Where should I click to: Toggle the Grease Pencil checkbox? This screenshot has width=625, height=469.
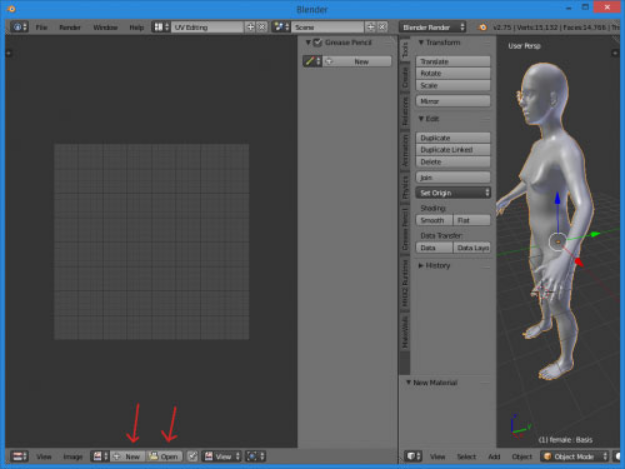318,43
